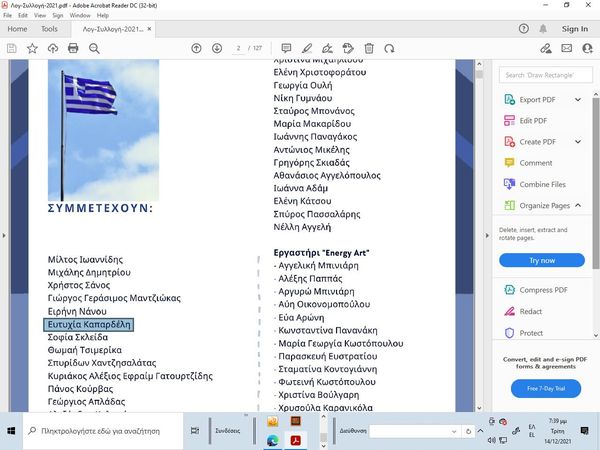Open the Edit menu
The width and height of the screenshot is (600, 450).
(23, 15)
